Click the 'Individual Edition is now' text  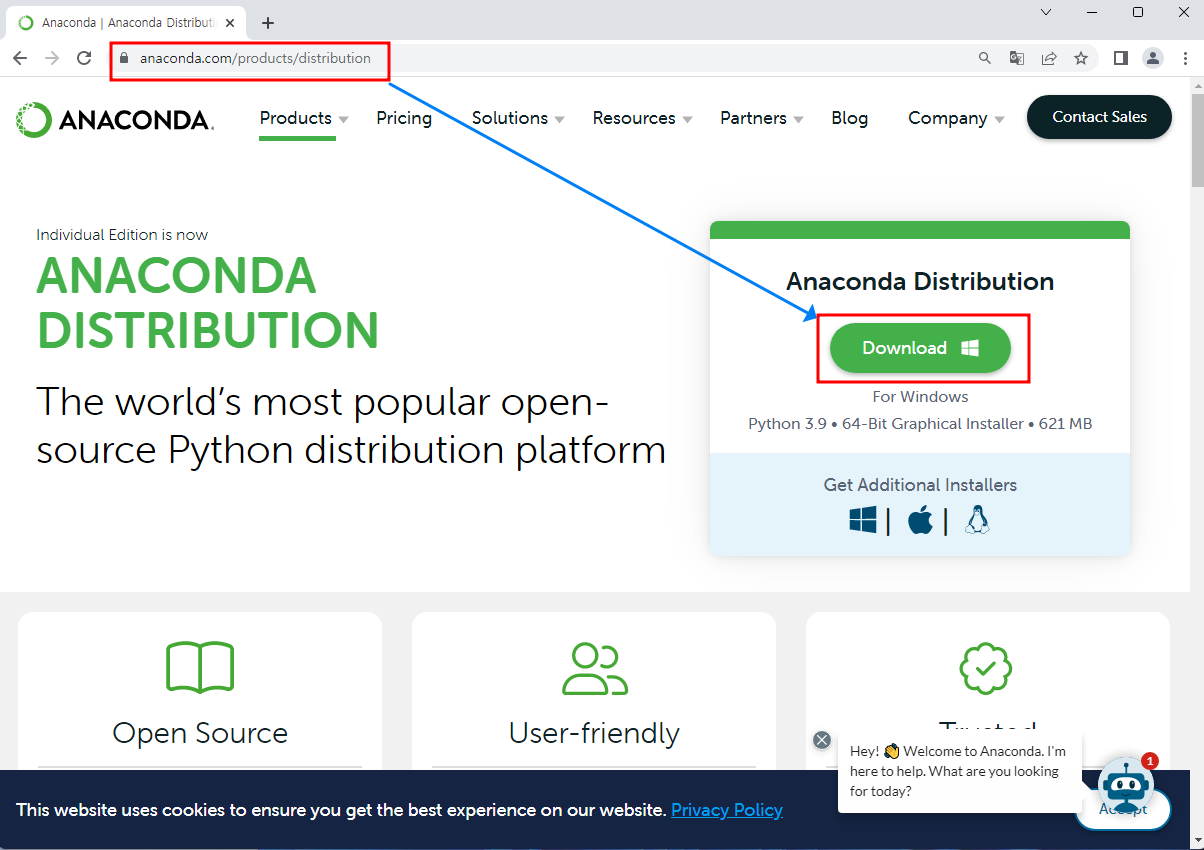click(x=122, y=235)
